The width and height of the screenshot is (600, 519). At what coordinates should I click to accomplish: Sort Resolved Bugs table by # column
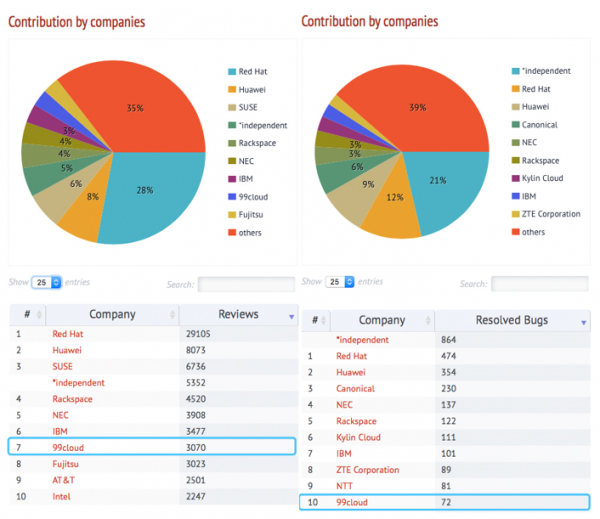click(316, 320)
